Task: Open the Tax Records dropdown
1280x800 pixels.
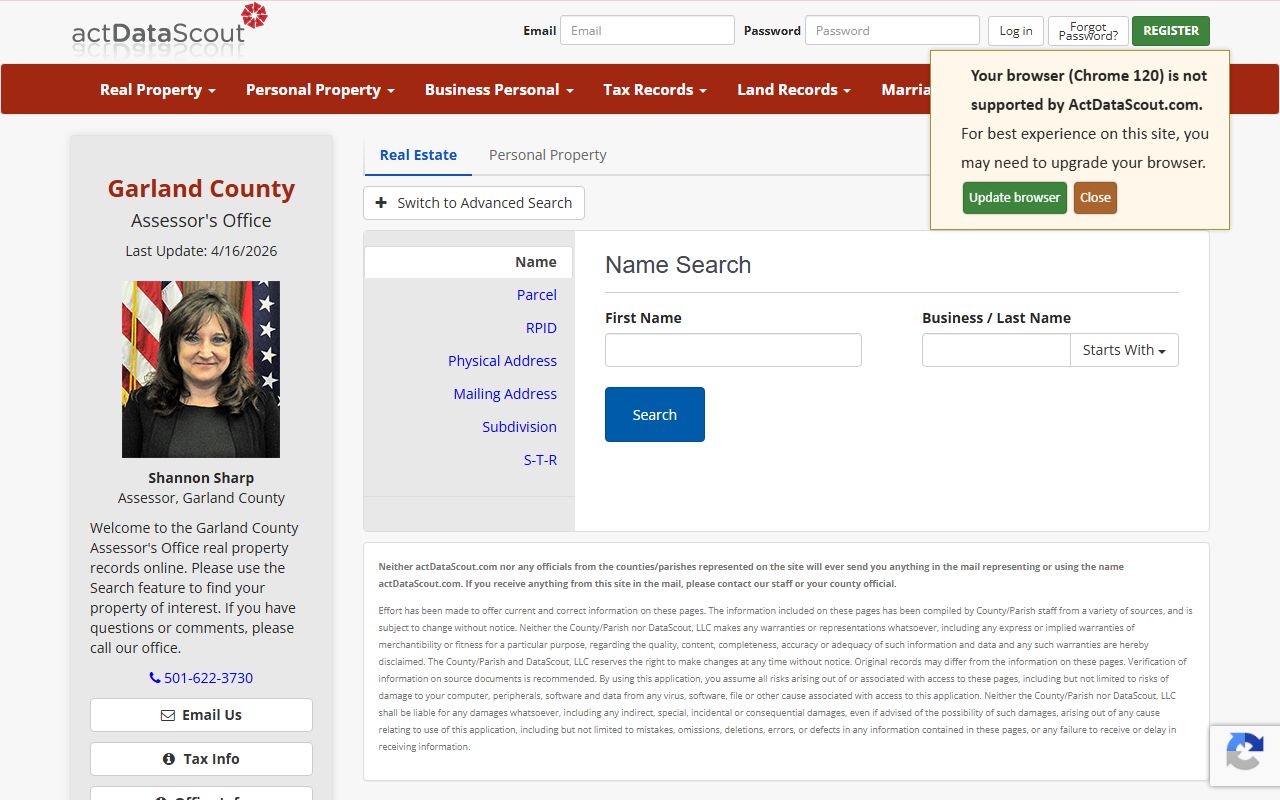Action: [655, 89]
